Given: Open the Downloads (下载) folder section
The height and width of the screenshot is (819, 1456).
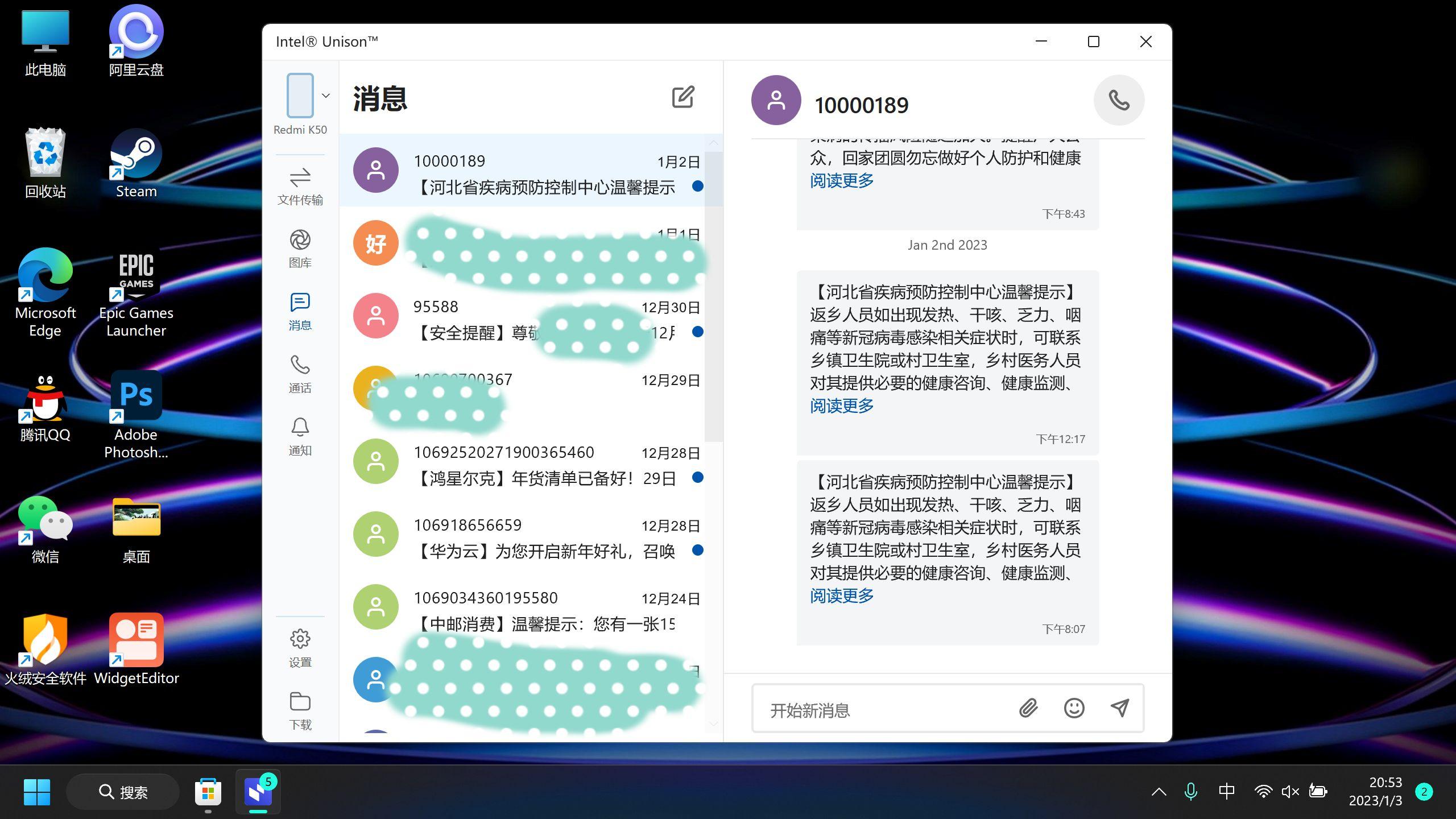Looking at the screenshot, I should coord(300,711).
